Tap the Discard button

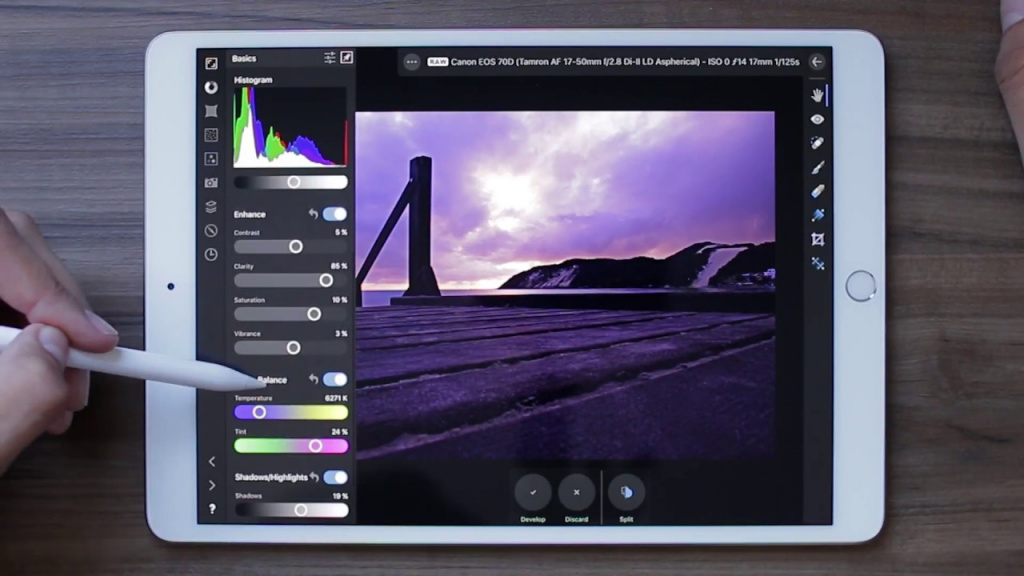tap(576, 492)
